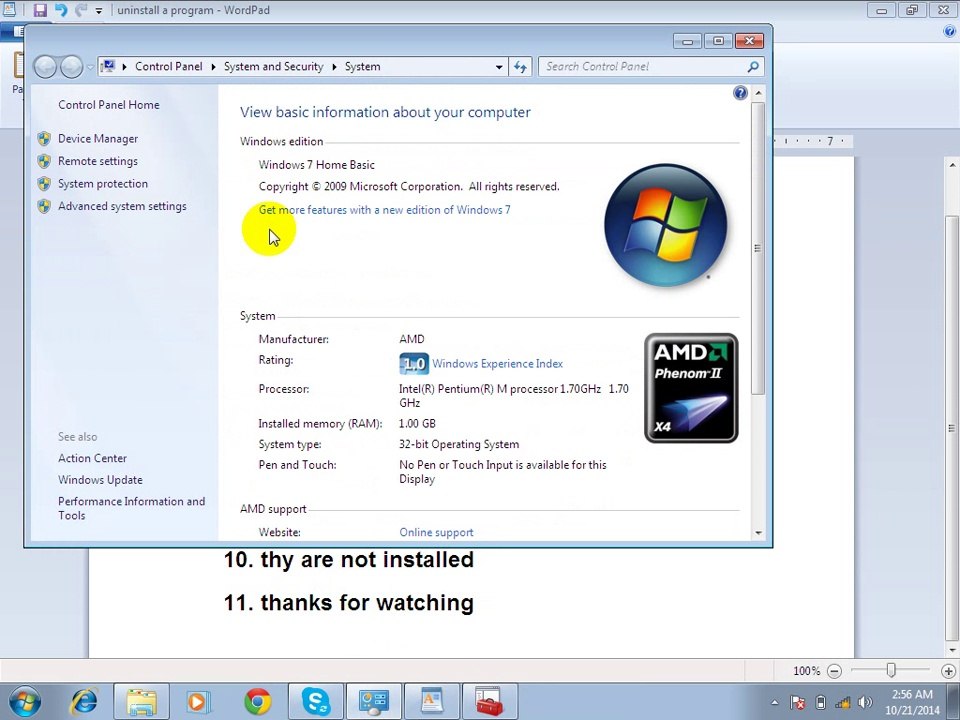Open Remote settings link
This screenshot has width=960, height=720.
coord(98,162)
